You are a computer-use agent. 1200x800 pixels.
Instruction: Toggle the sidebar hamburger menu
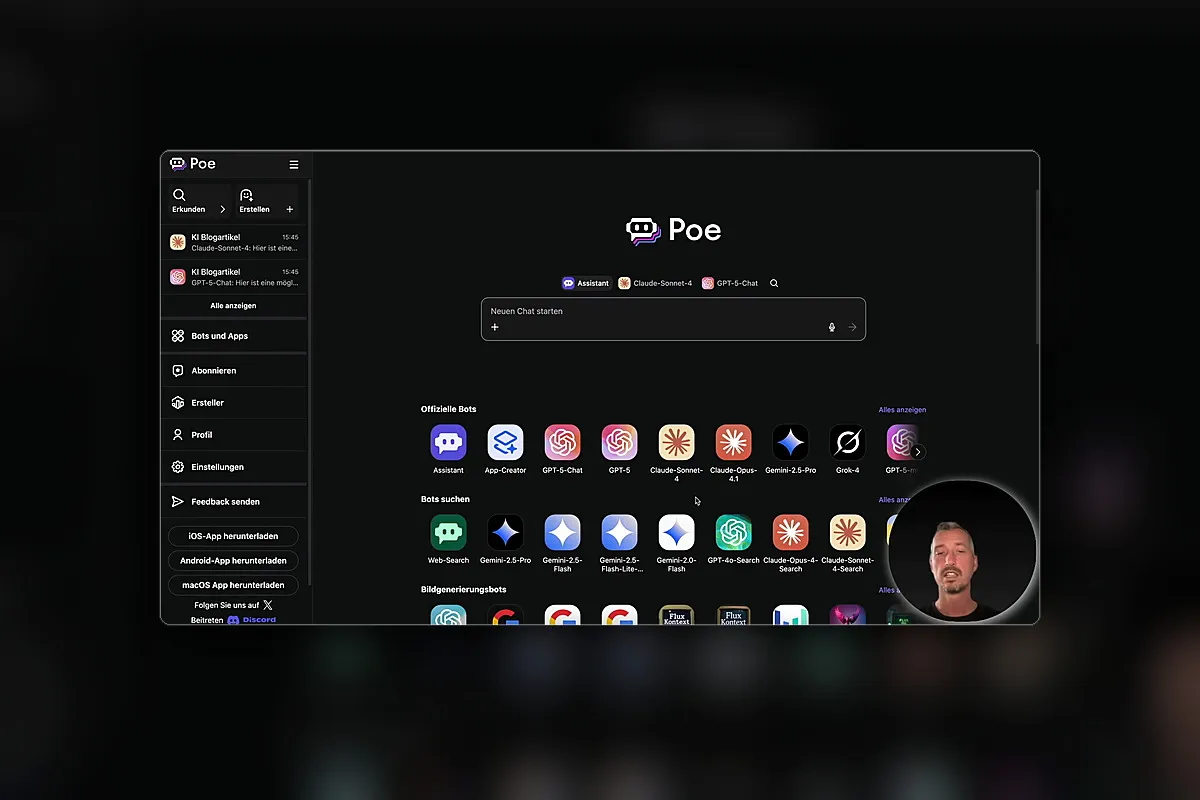(x=294, y=164)
